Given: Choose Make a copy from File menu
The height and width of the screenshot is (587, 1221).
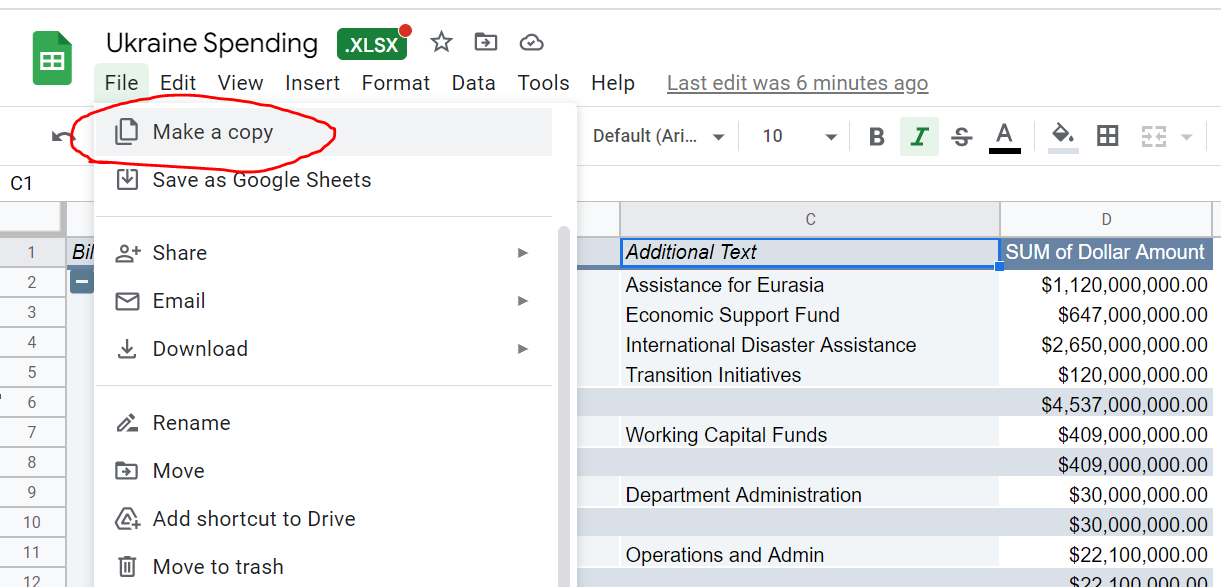Looking at the screenshot, I should pos(324,132).
